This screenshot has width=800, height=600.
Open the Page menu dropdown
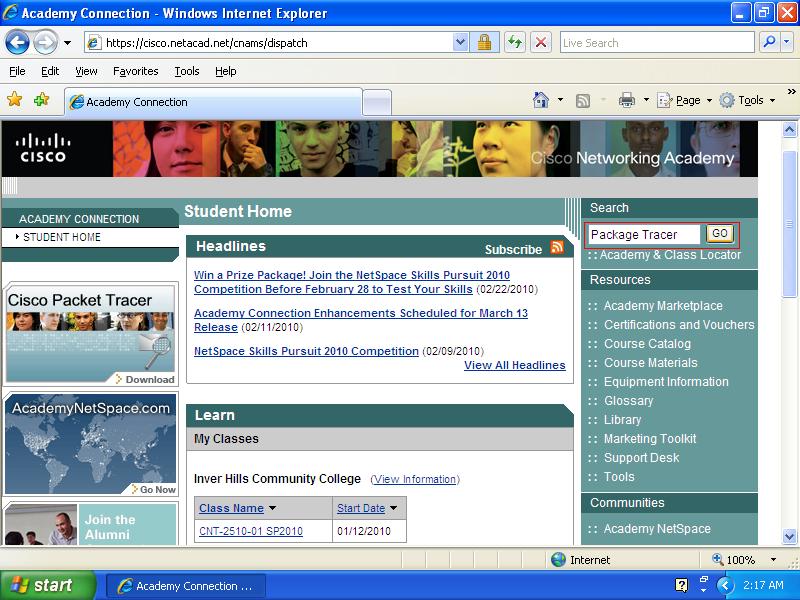point(685,100)
